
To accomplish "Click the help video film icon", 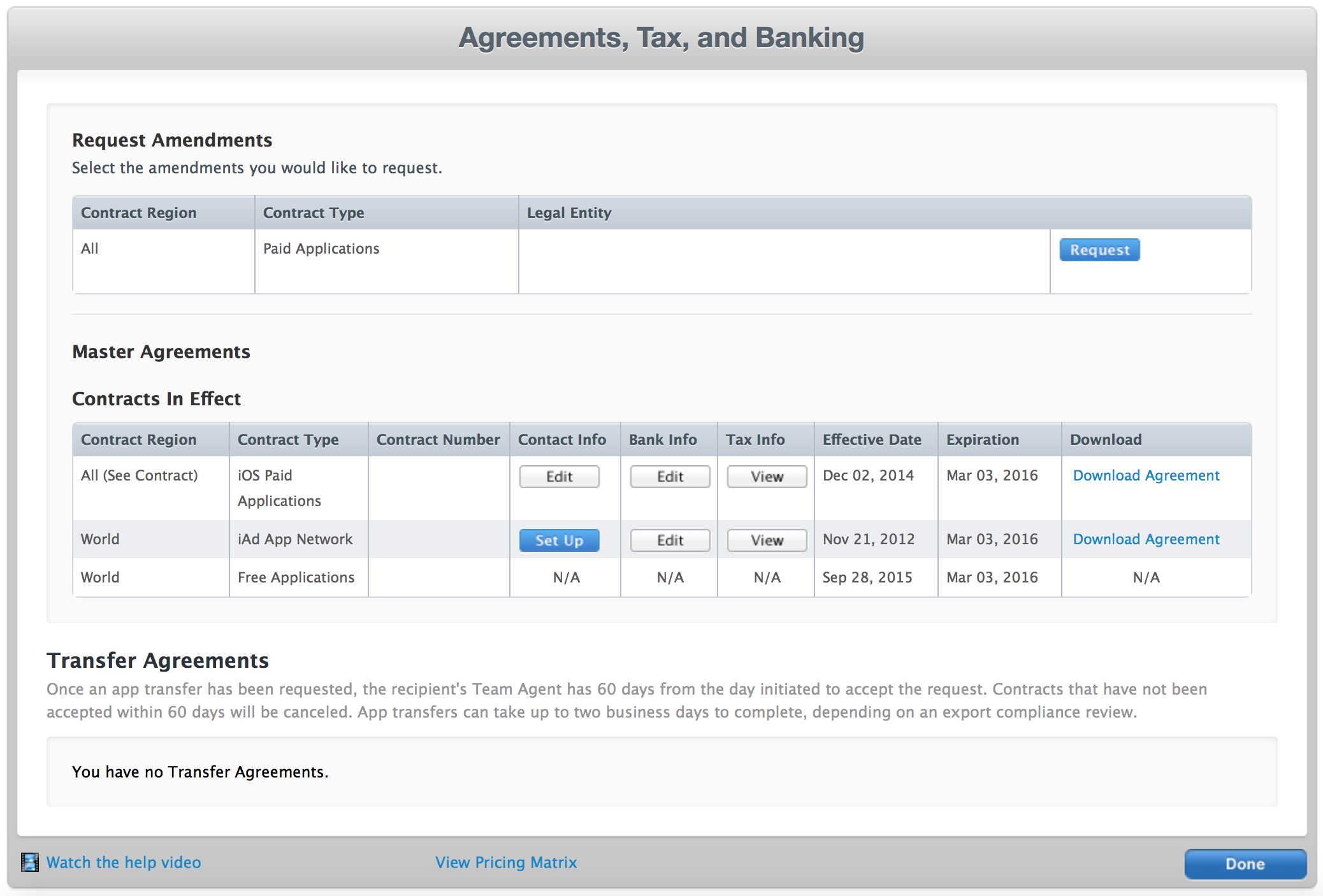I will tap(29, 862).
